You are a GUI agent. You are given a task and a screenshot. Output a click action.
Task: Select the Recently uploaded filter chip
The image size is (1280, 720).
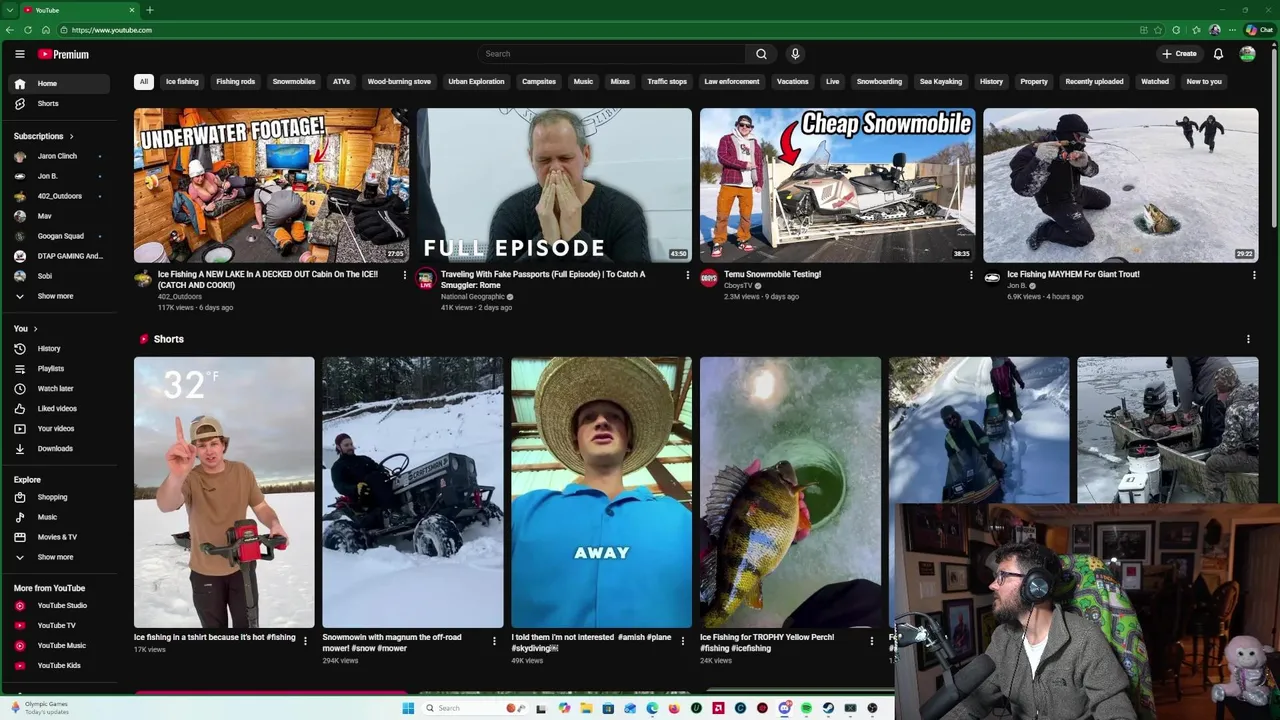coord(1094,82)
